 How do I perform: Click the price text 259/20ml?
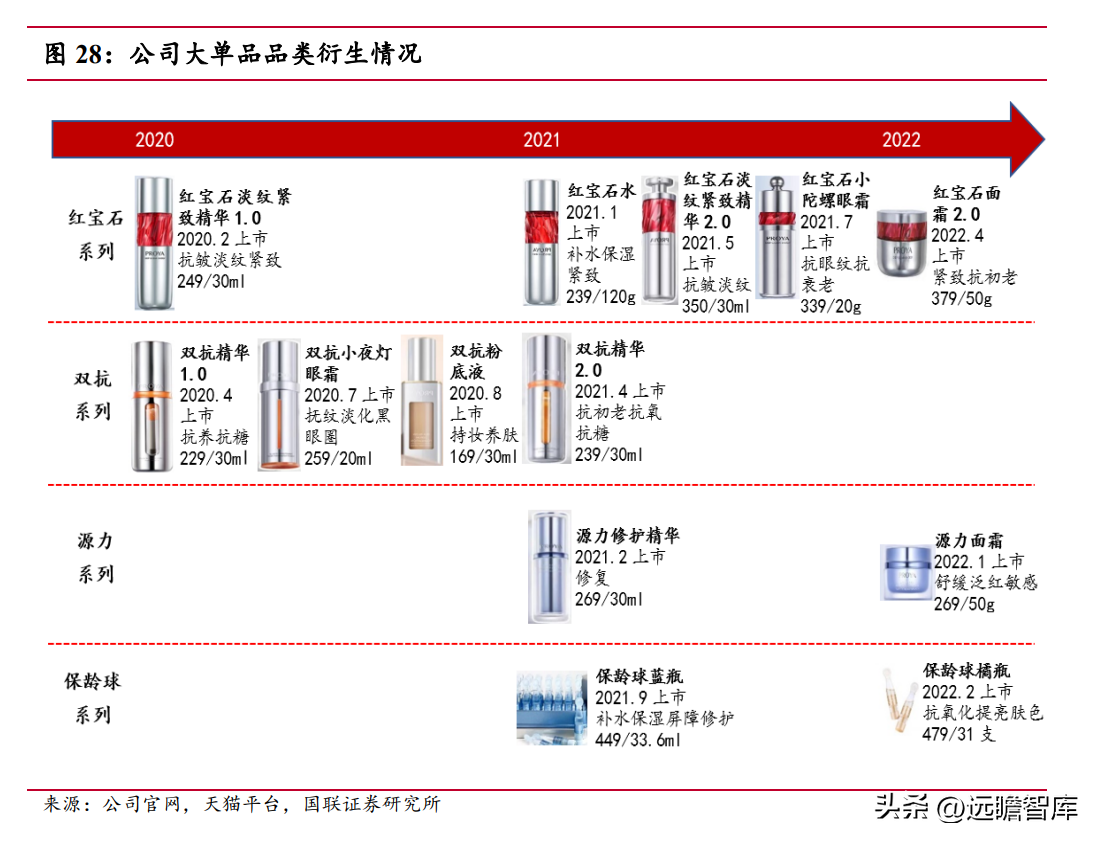click(x=338, y=458)
